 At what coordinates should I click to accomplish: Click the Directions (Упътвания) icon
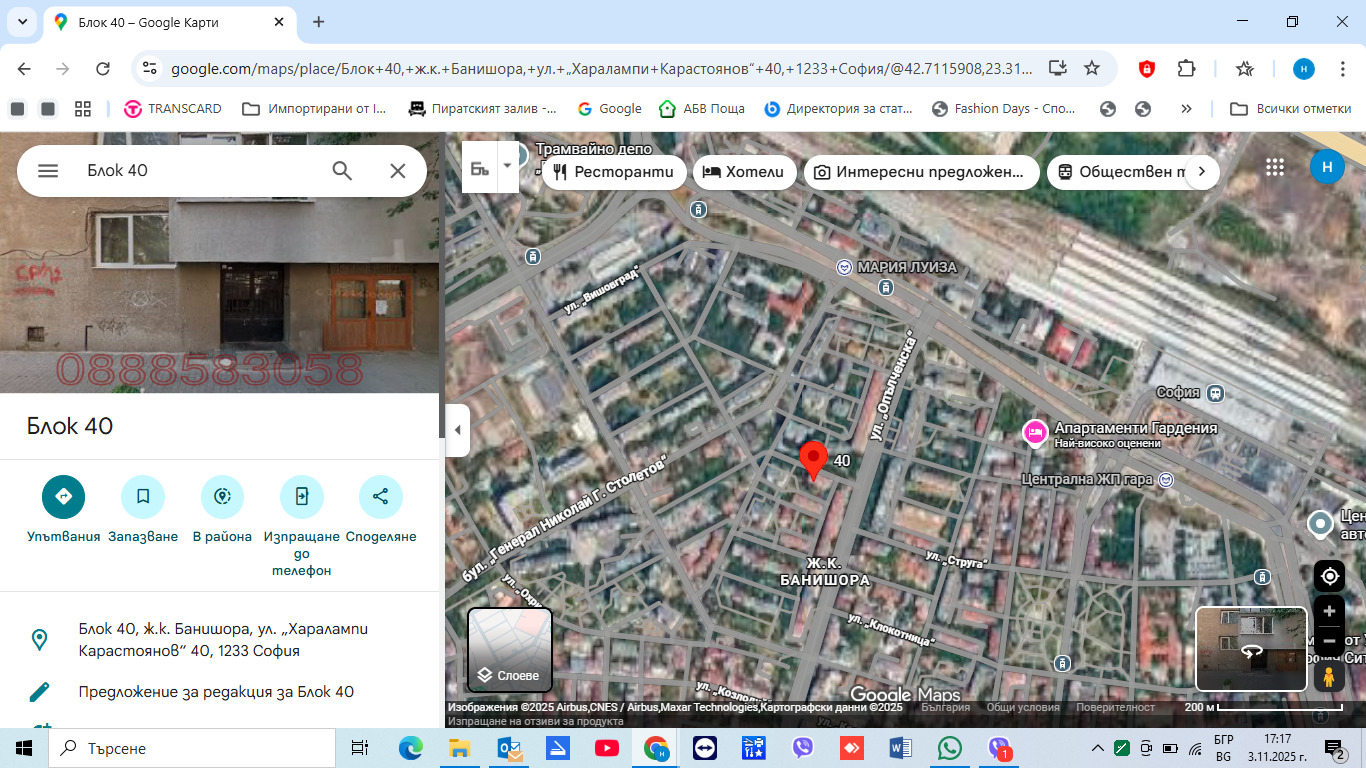[x=63, y=497]
